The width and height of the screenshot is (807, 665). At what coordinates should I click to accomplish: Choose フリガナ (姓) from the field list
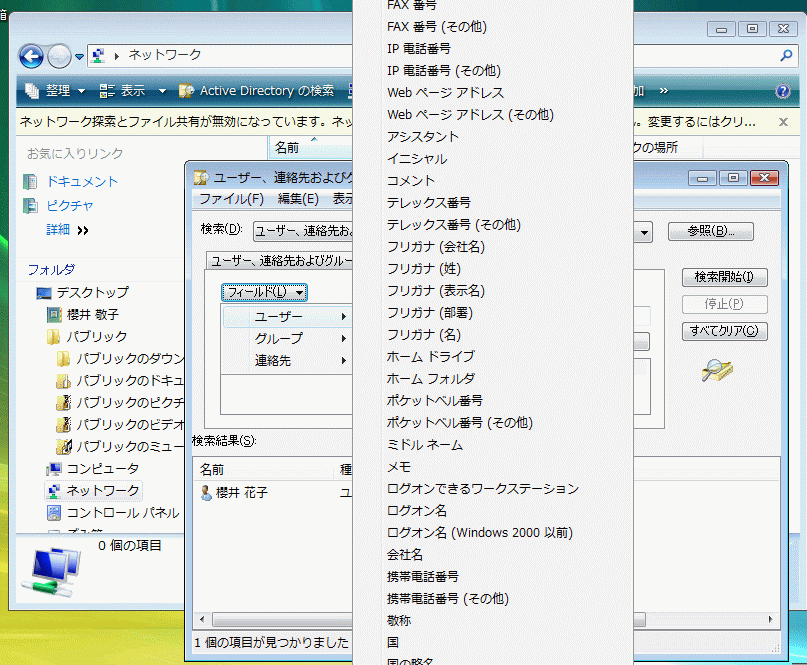424,269
